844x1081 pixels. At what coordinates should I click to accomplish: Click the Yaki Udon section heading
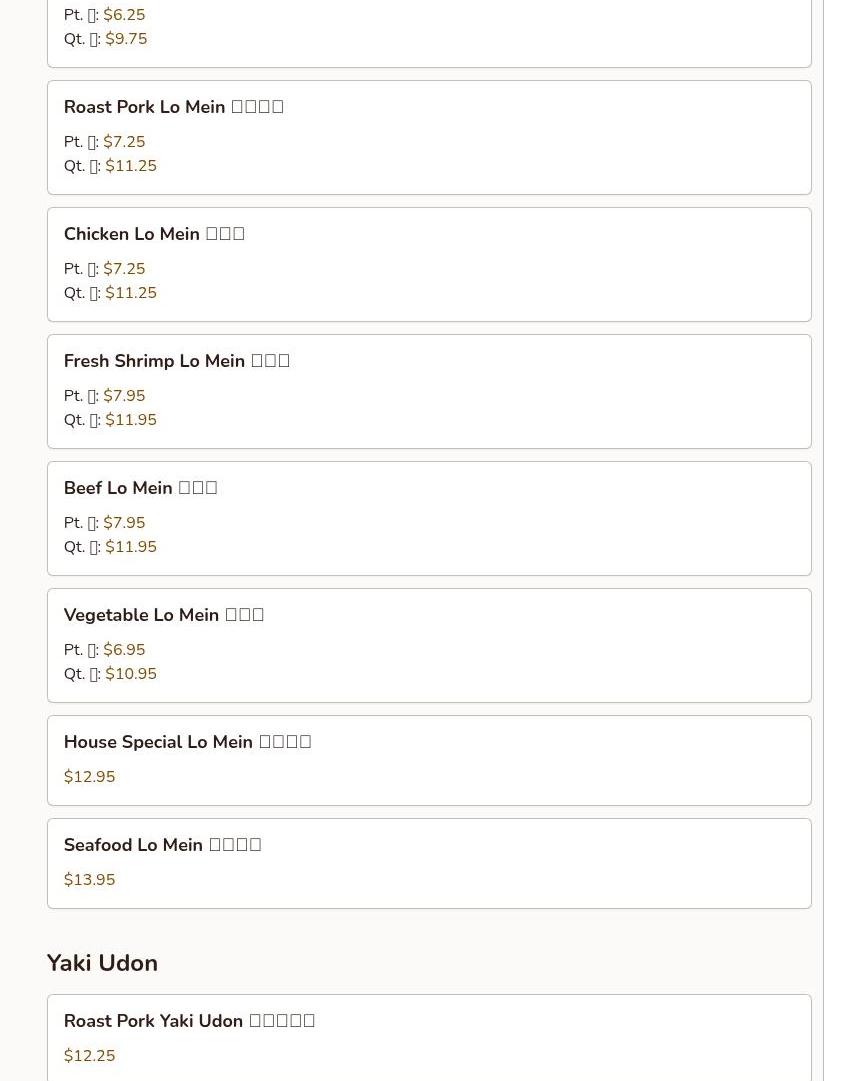click(102, 963)
